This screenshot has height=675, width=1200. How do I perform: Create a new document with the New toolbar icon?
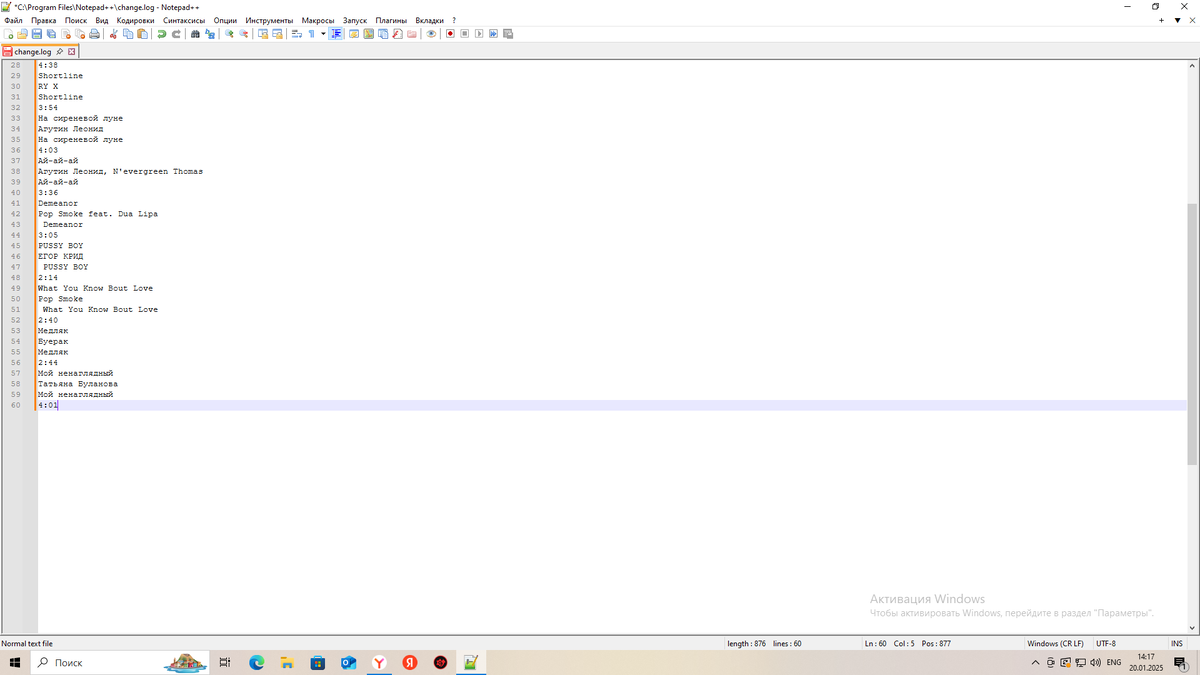(8, 34)
